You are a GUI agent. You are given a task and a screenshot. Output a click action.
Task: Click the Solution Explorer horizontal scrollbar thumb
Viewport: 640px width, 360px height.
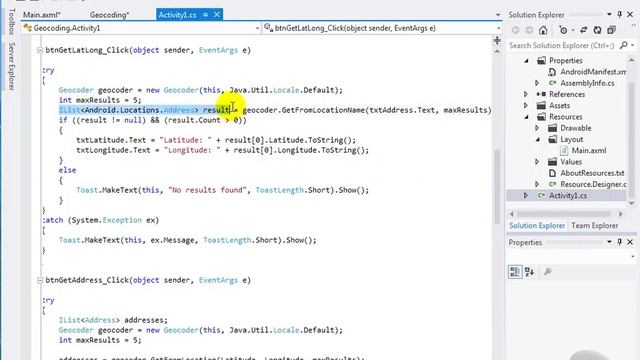[x=564, y=214]
